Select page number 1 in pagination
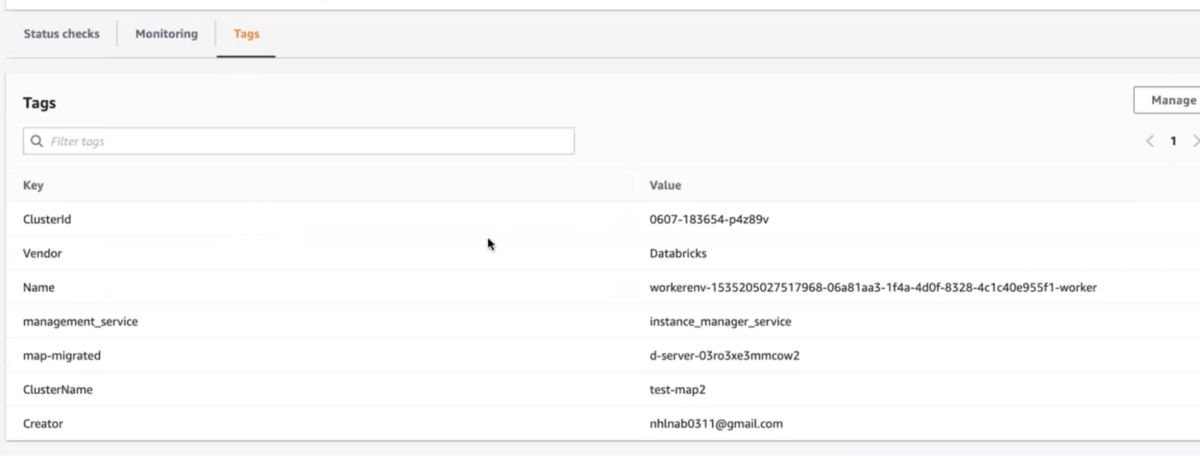The height and width of the screenshot is (456, 1200). pyautogui.click(x=1173, y=141)
